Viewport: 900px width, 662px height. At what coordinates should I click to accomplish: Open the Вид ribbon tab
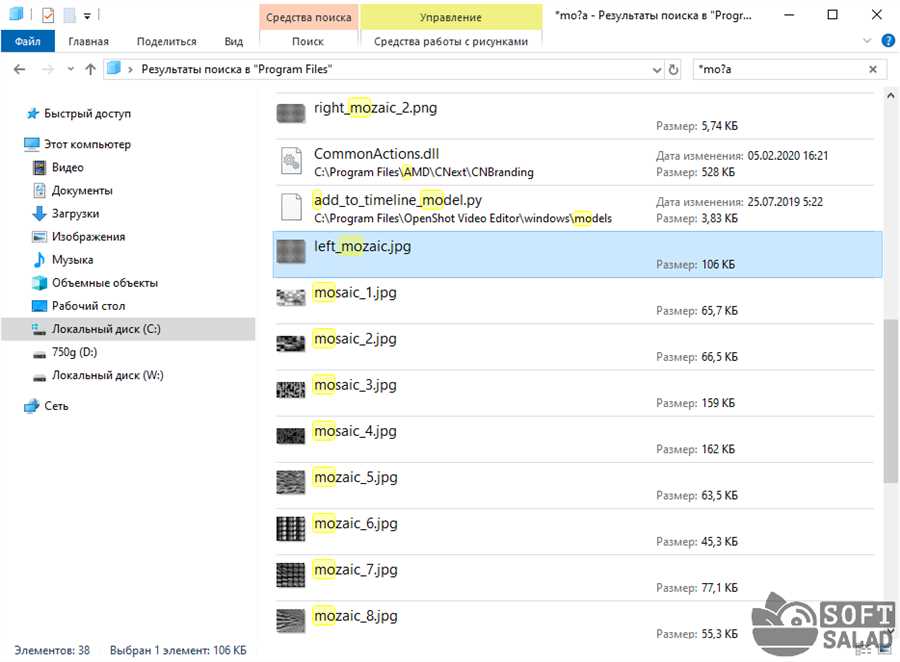click(x=234, y=42)
